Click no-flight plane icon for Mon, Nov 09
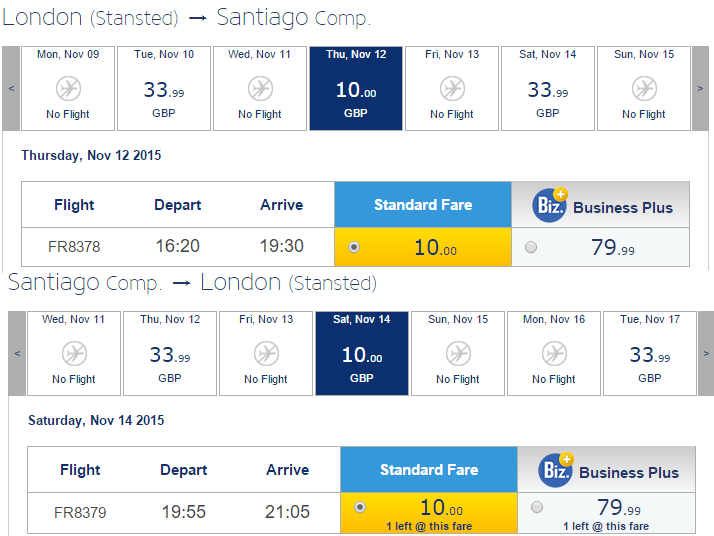The image size is (714, 536). click(68, 89)
